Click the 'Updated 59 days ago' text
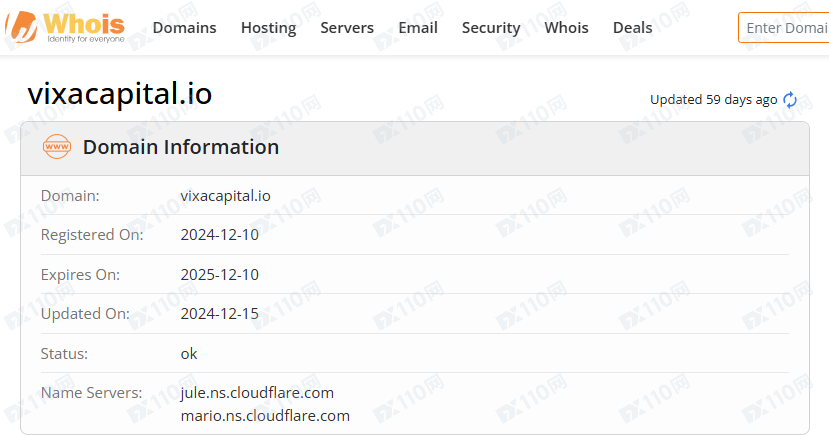This screenshot has width=829, height=435. click(x=713, y=100)
